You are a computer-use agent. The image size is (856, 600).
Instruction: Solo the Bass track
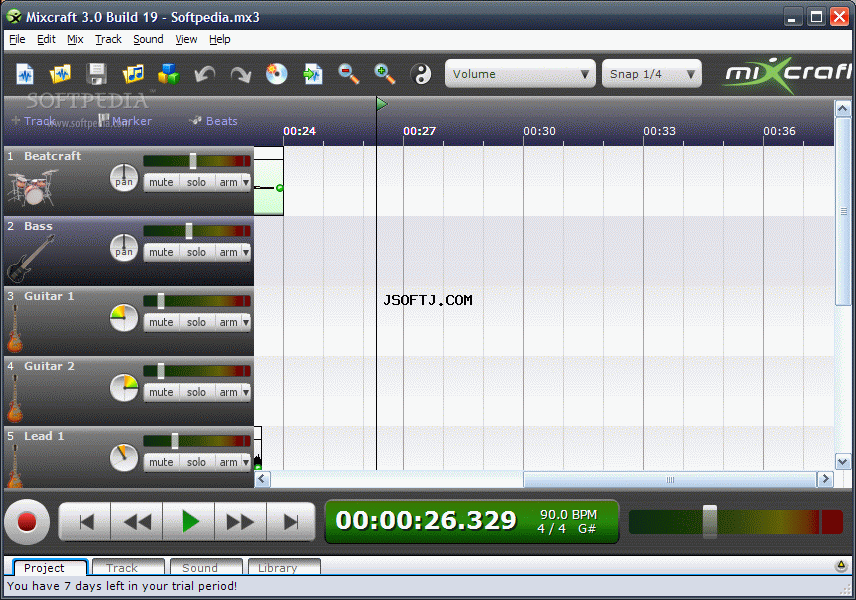[197, 252]
